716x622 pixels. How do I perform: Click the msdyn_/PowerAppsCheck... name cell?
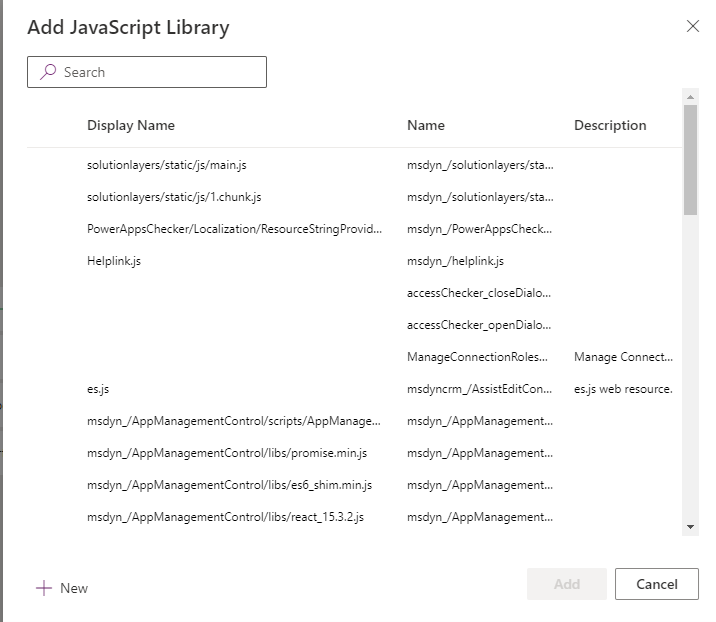coord(479,229)
